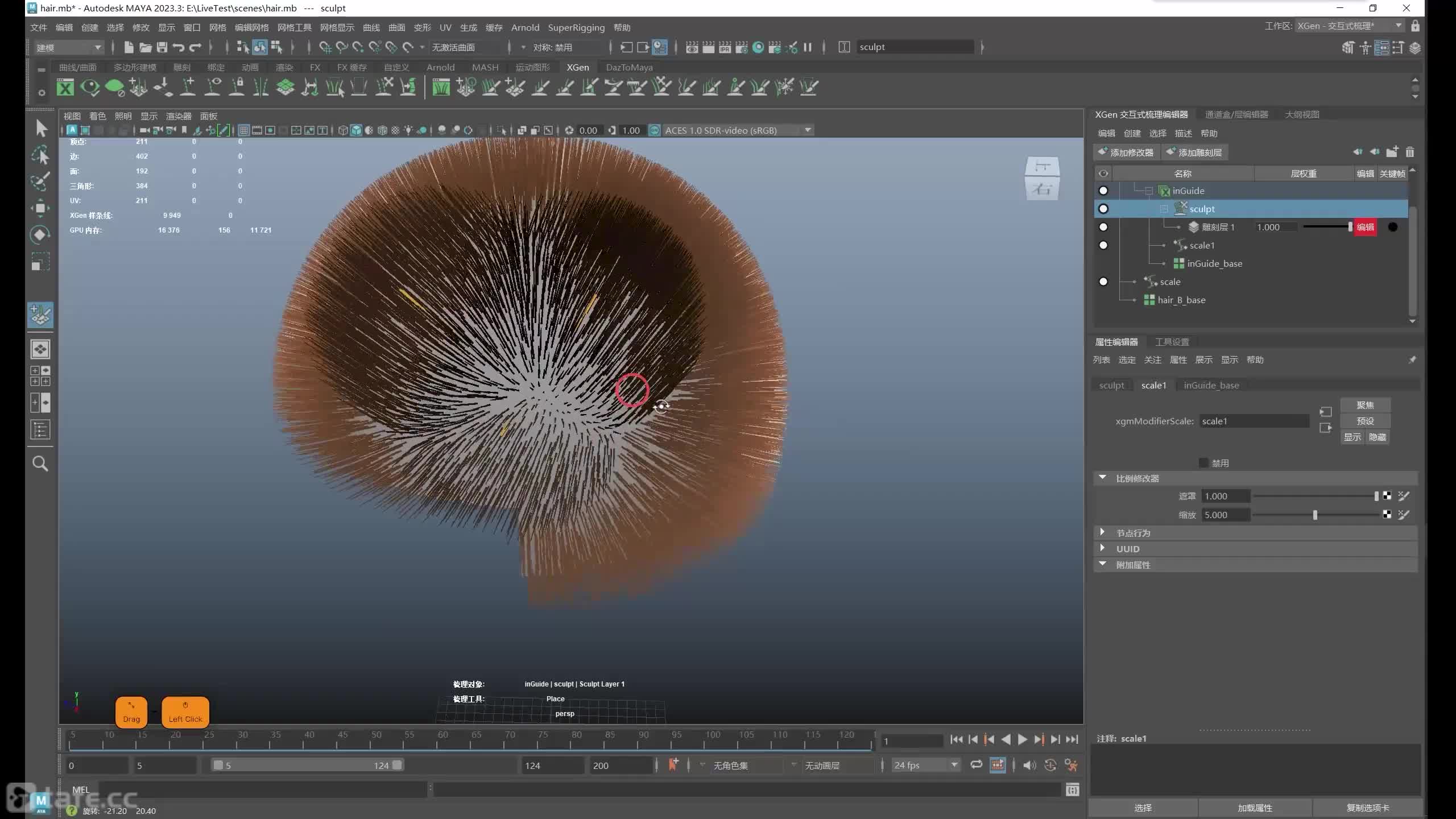Click the 添加雕刻层 button

[x=1194, y=152]
